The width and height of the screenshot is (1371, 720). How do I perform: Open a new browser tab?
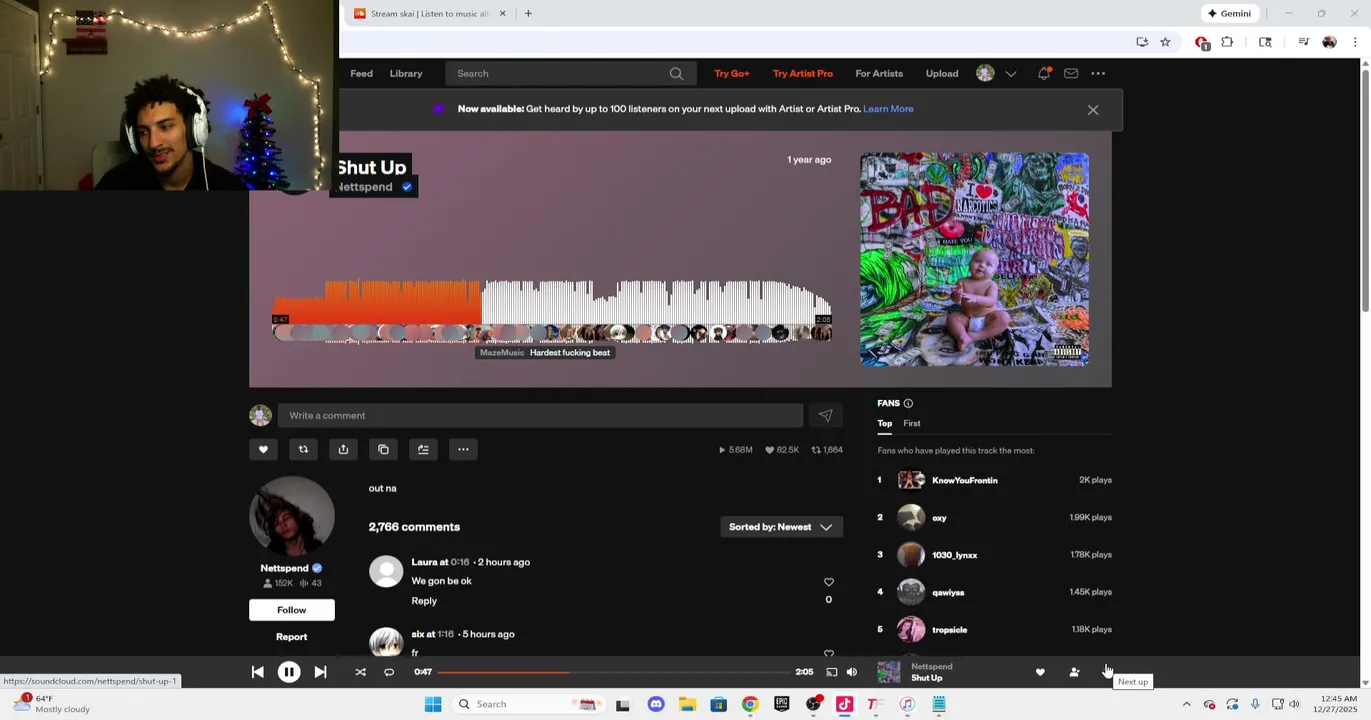528,13
